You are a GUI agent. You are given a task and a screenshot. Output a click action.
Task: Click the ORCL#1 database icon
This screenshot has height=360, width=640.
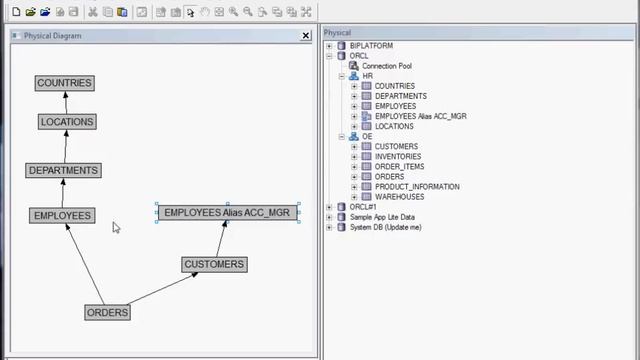click(x=341, y=207)
